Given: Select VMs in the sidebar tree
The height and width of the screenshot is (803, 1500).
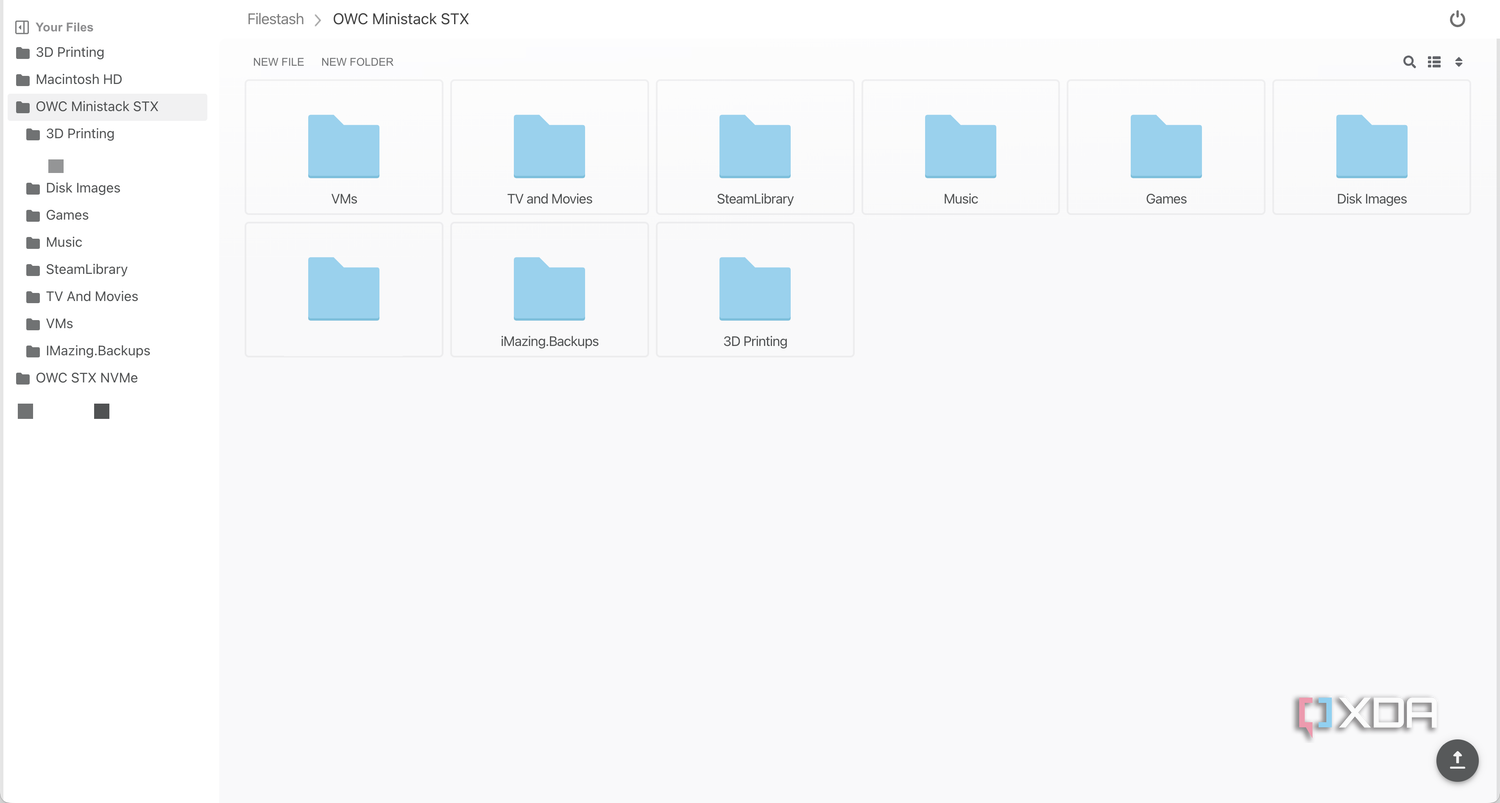Looking at the screenshot, I should (112, 323).
